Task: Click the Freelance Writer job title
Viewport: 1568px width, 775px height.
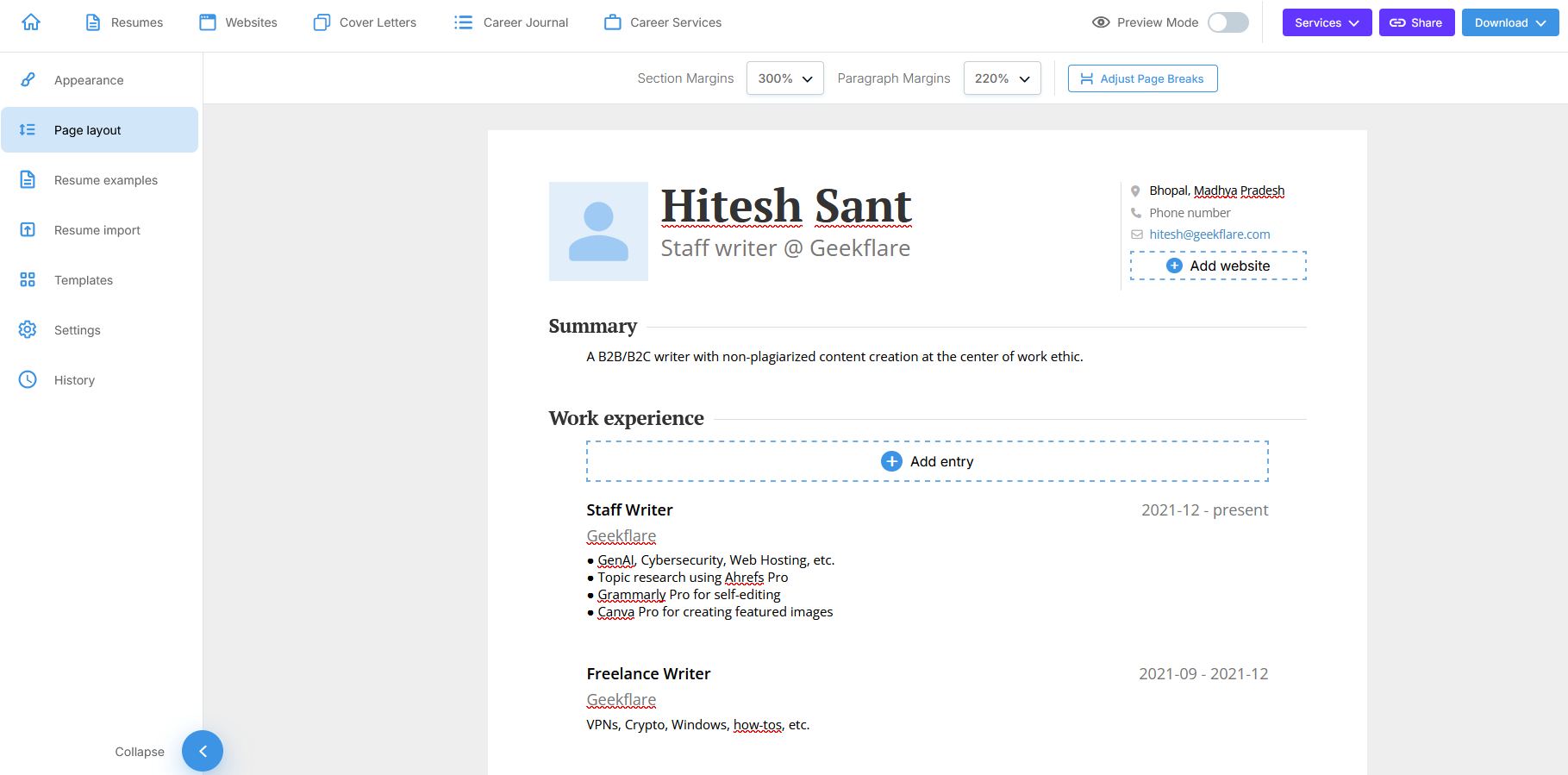Action: click(648, 674)
